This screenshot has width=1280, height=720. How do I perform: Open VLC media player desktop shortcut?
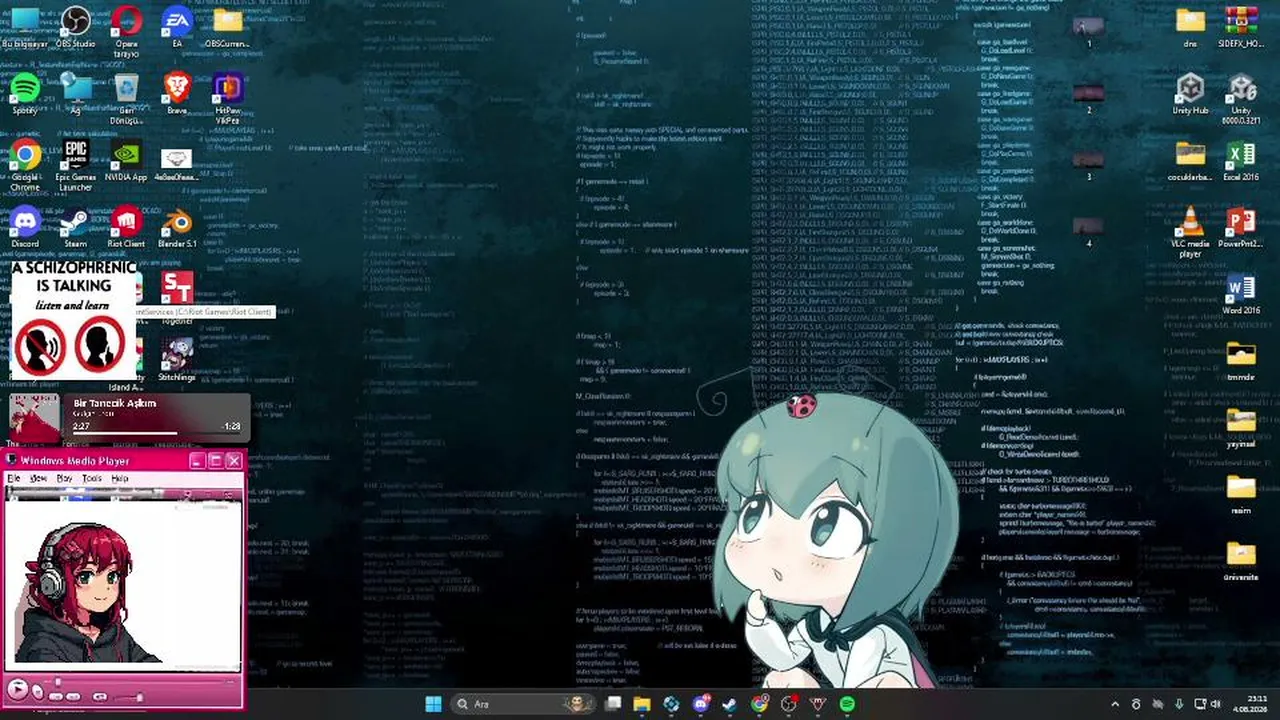coord(1190,232)
